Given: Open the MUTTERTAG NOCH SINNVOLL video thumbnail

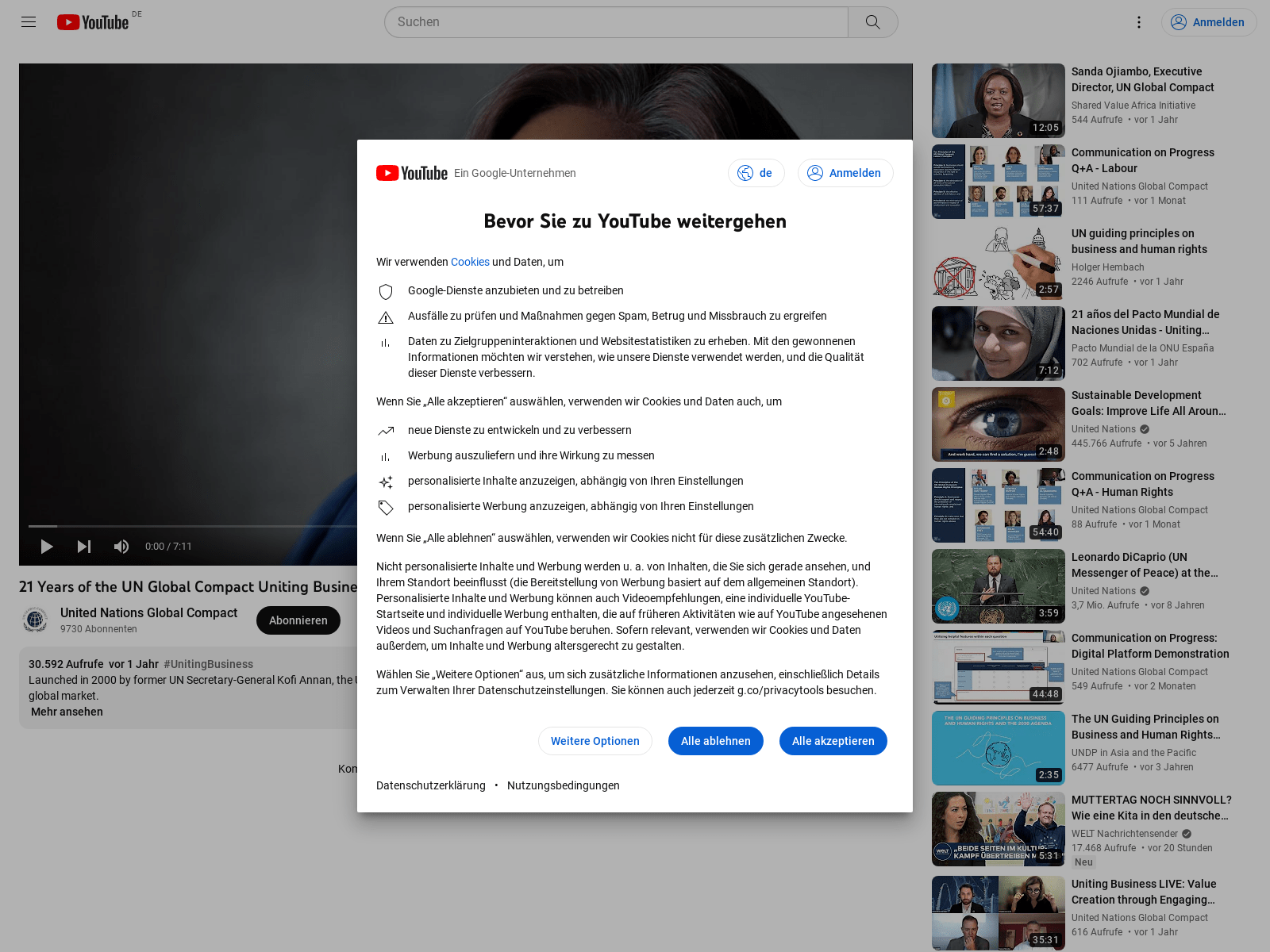Looking at the screenshot, I should [999, 829].
